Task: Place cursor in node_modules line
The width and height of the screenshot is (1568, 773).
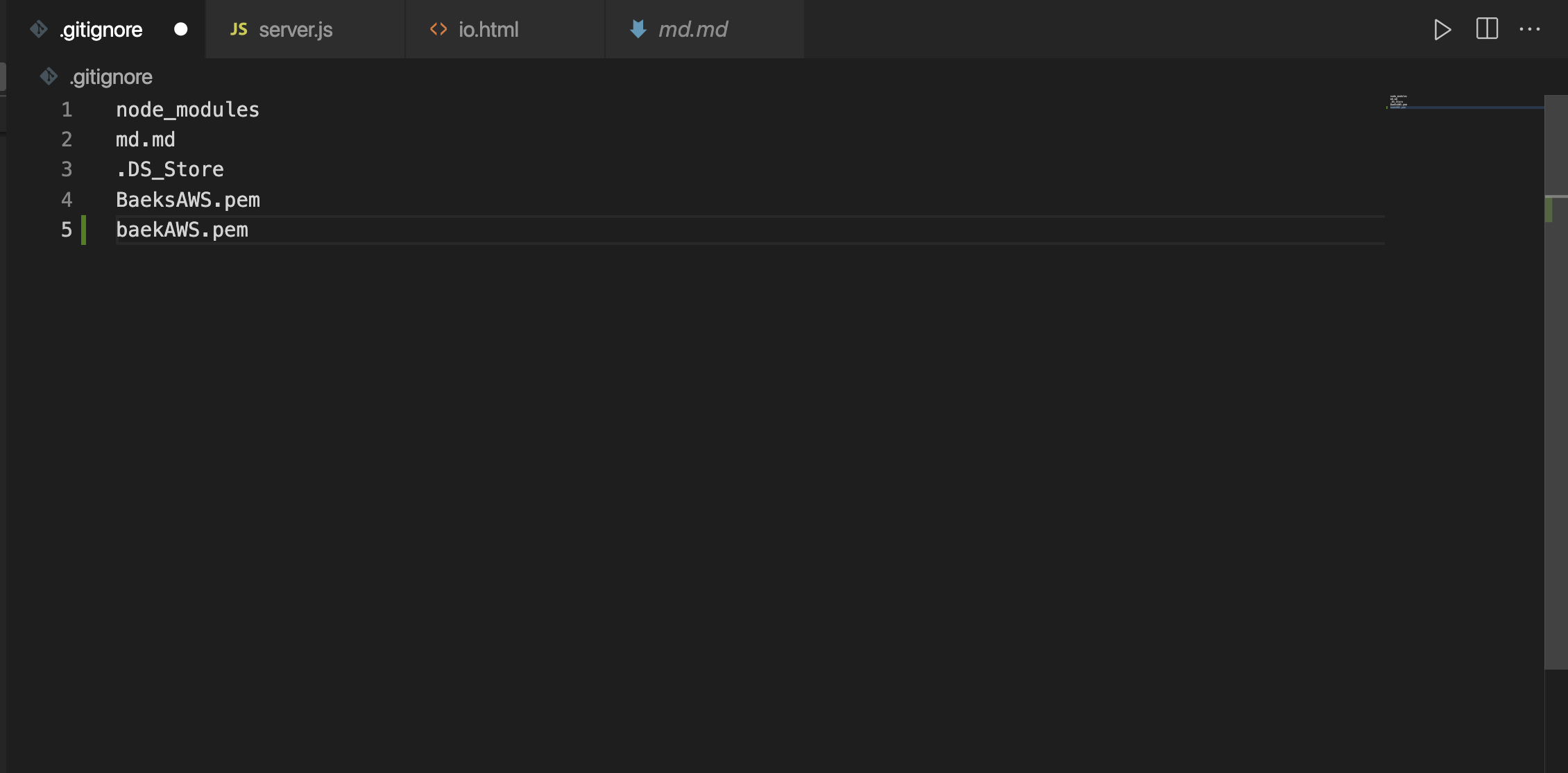Action: pos(187,110)
